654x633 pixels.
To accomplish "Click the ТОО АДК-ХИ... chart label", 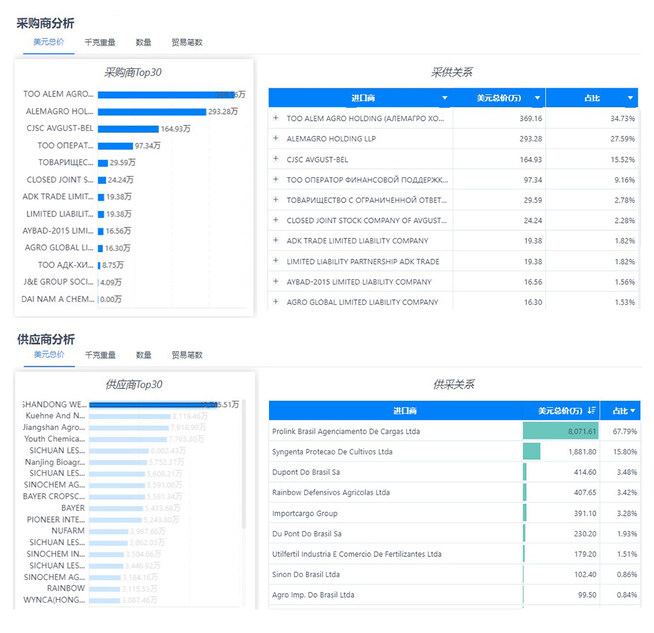I will (65, 265).
